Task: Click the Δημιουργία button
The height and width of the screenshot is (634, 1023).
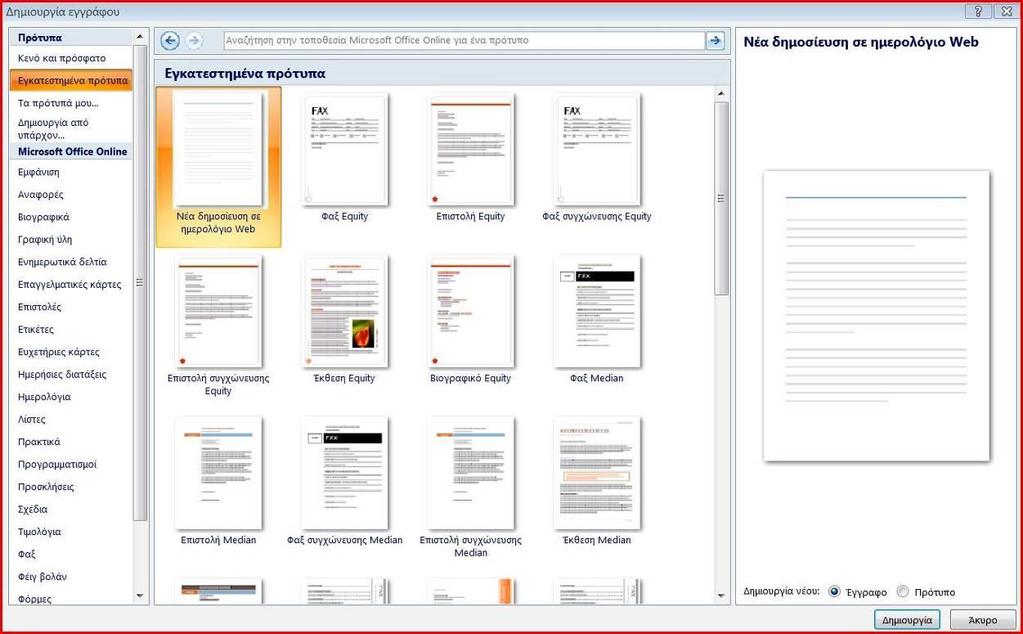Action: coord(907,620)
